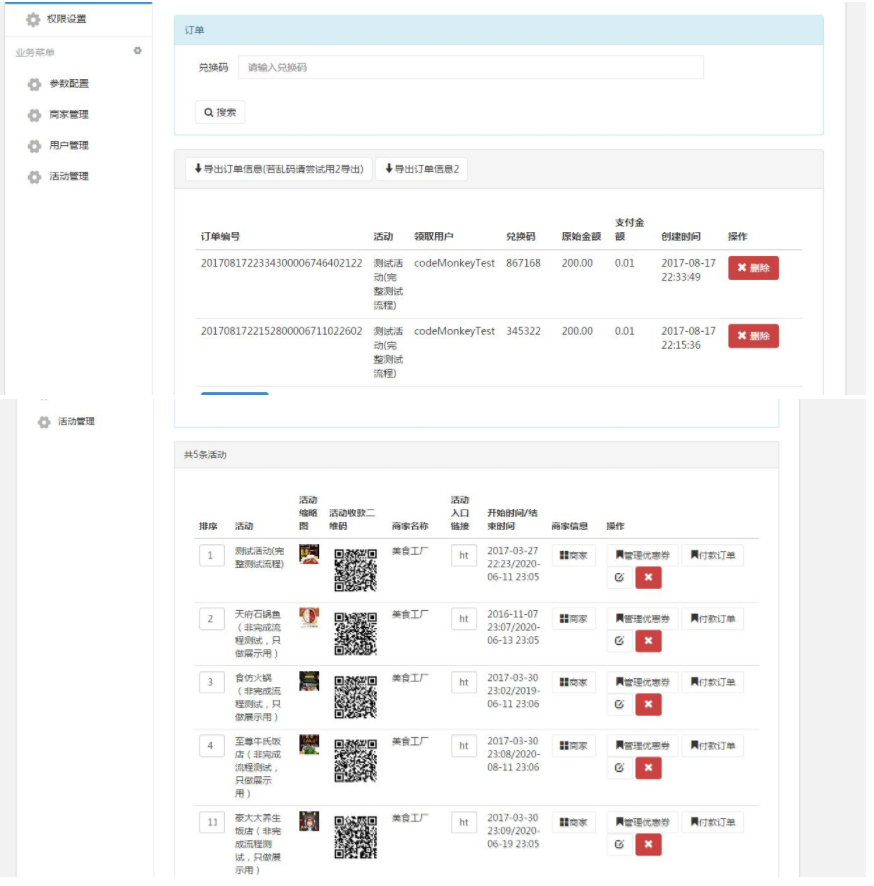The height and width of the screenshot is (886, 874).
Task: Export orders with 导出订单信息(若乱码请尝试用2导出)
Action: click(x=279, y=169)
